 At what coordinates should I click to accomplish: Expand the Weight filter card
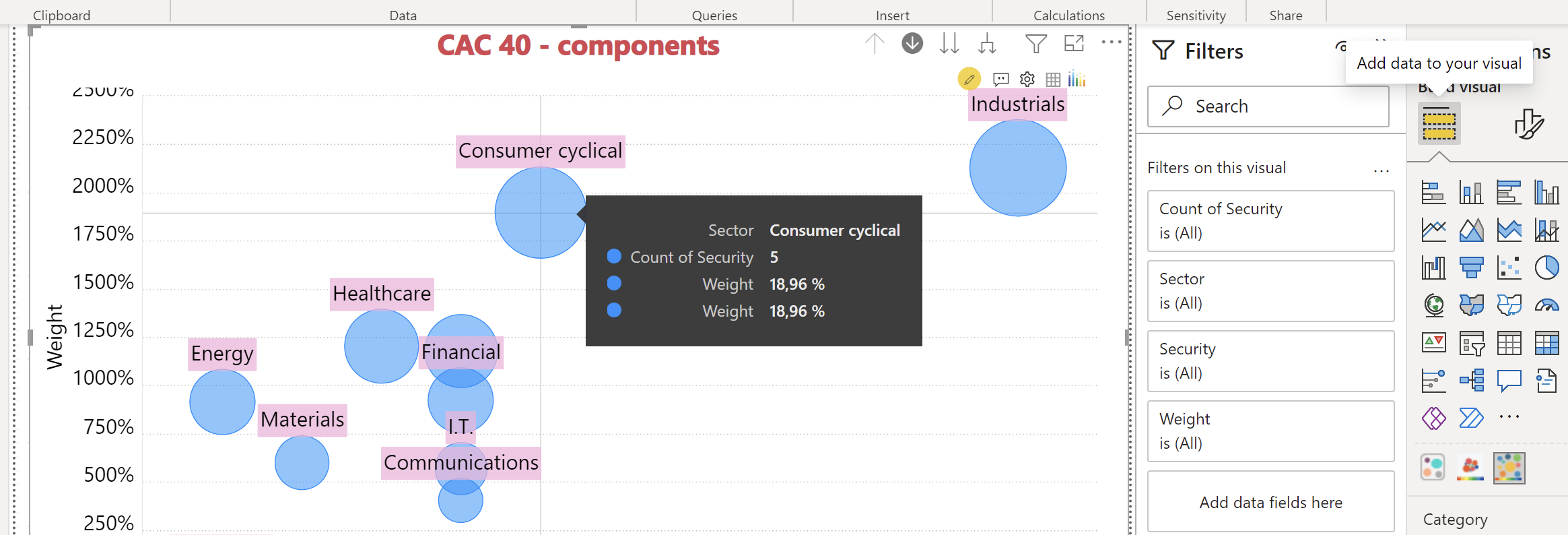pos(1270,431)
